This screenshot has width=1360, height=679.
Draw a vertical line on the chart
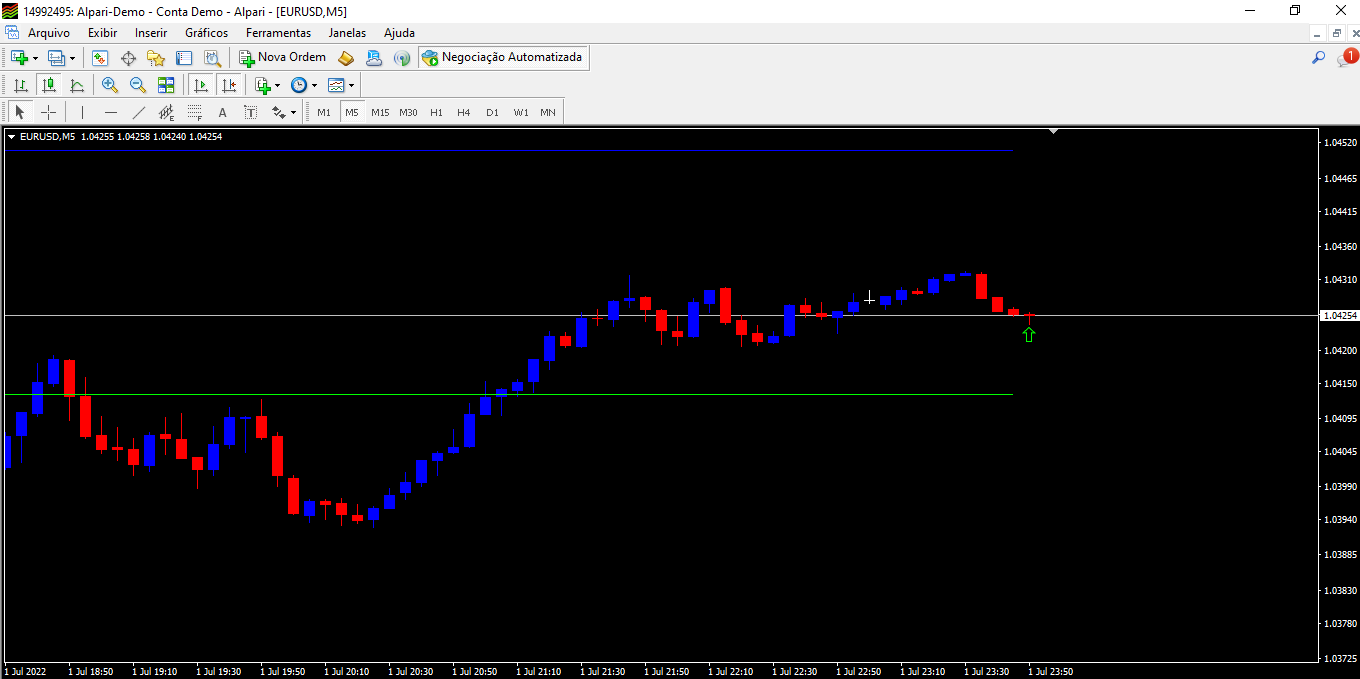pos(82,112)
